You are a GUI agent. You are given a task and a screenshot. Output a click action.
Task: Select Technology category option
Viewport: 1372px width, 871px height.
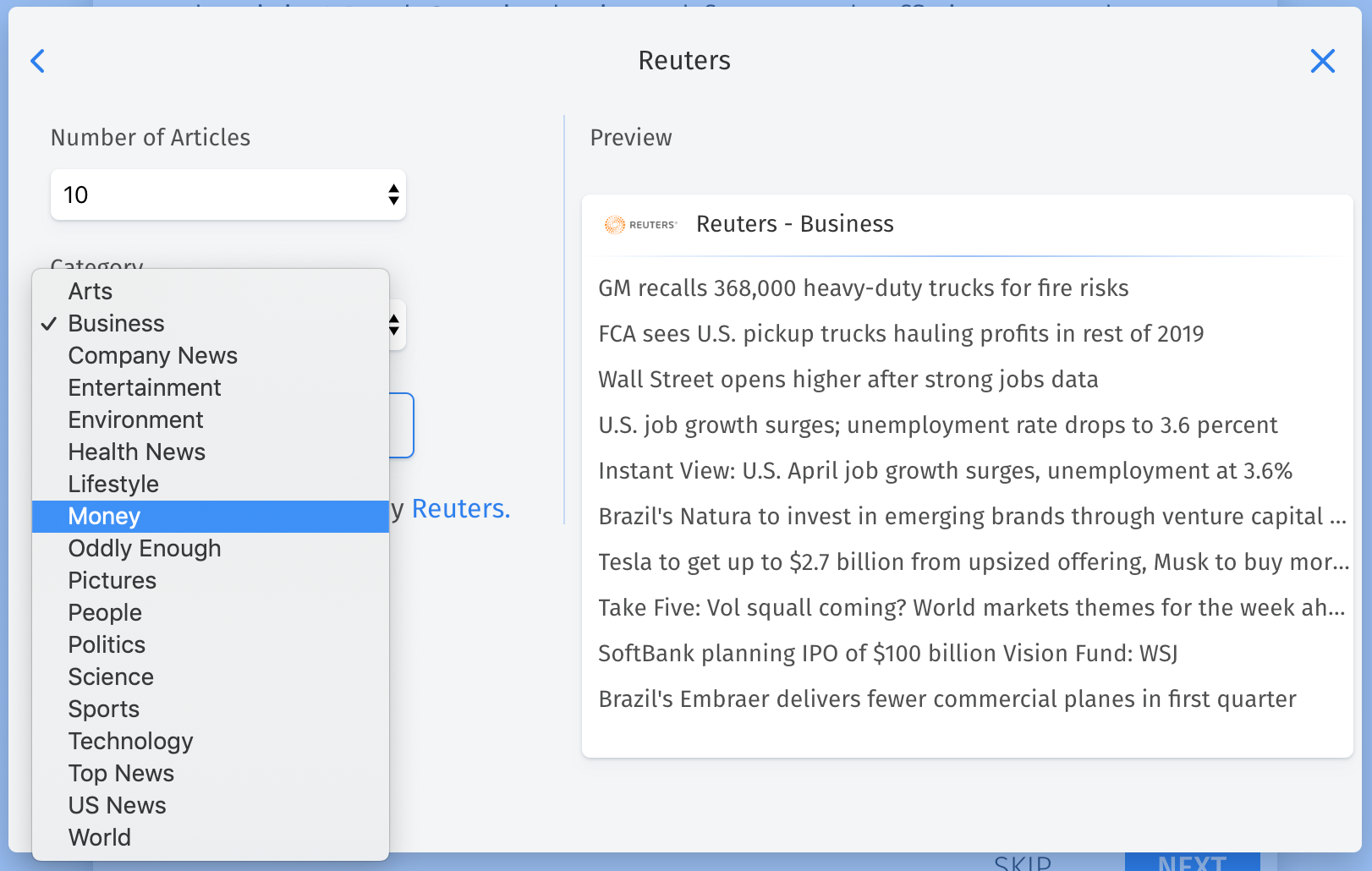coord(211,741)
